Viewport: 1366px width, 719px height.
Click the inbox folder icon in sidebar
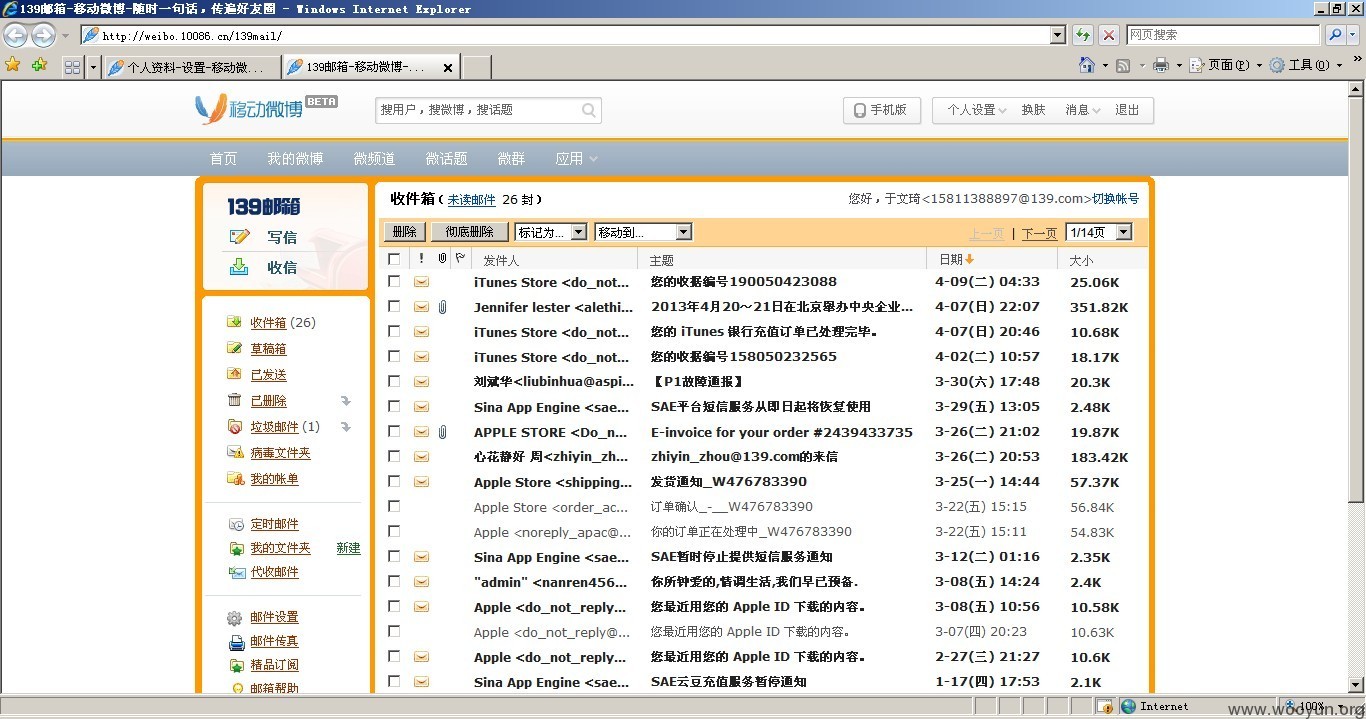coord(234,322)
